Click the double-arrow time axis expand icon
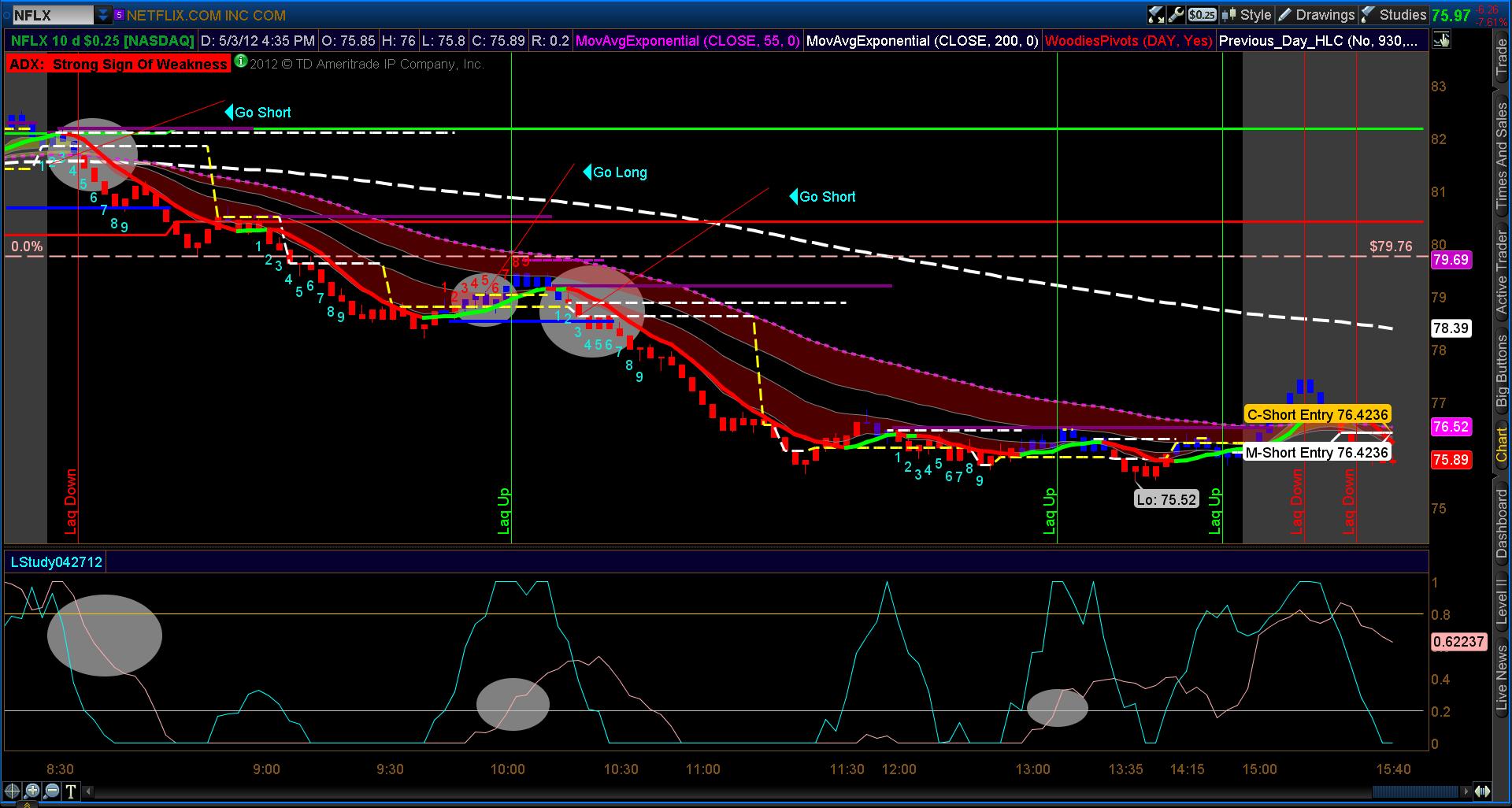This screenshot has height=808, width=1512. coord(1483,791)
